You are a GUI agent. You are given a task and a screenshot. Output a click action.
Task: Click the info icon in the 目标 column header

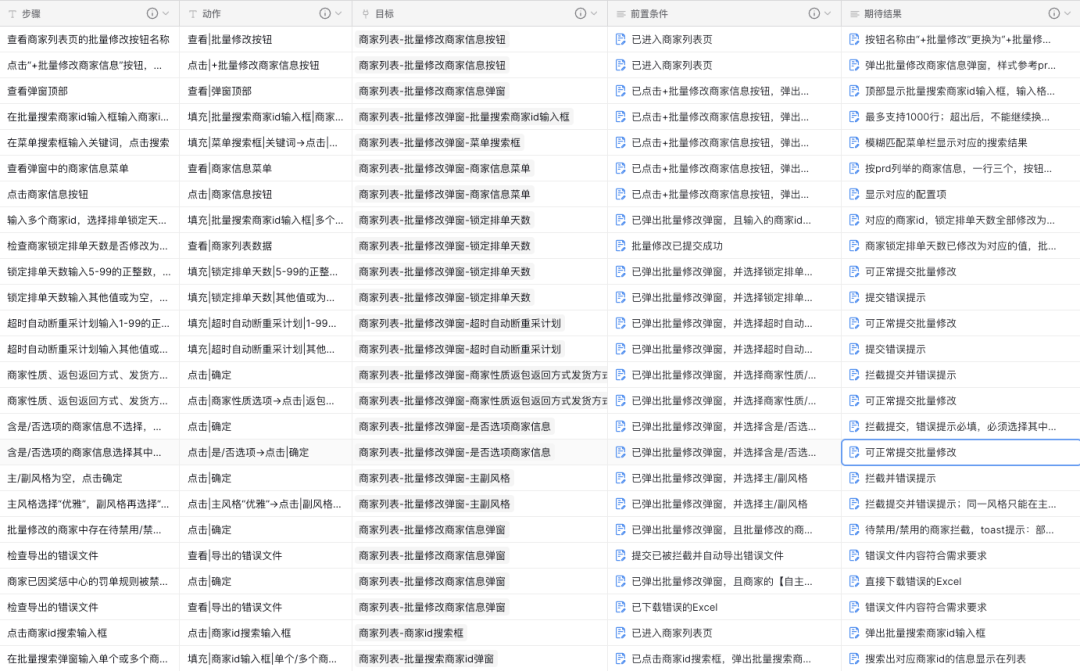581,14
